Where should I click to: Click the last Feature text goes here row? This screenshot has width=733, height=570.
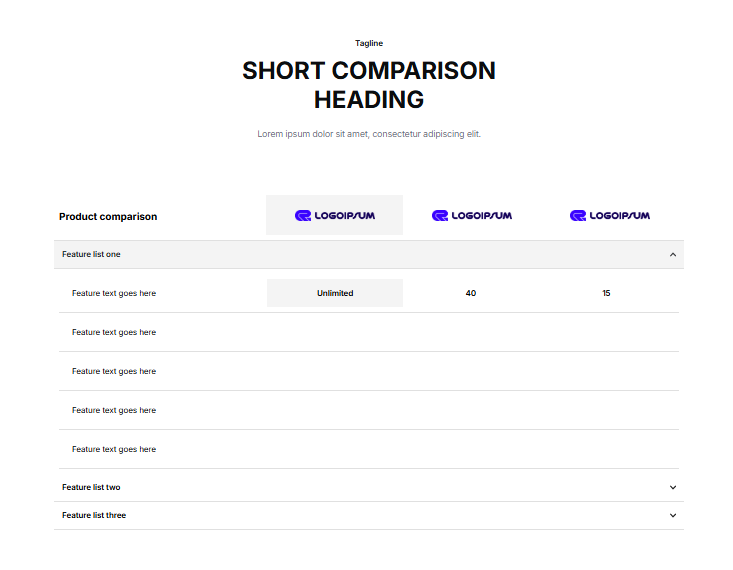click(114, 449)
